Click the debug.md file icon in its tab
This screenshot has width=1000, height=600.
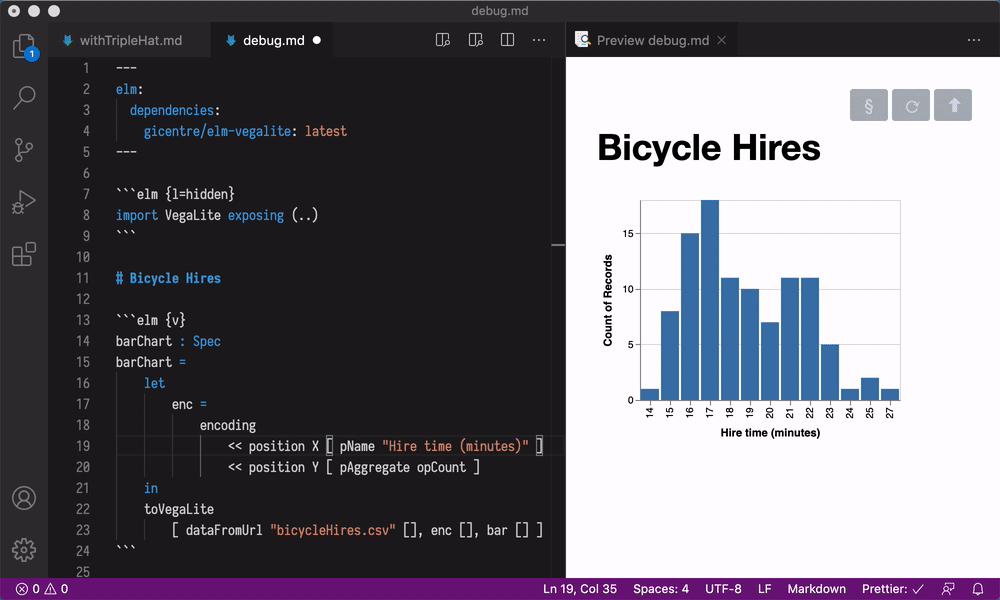tap(231, 40)
